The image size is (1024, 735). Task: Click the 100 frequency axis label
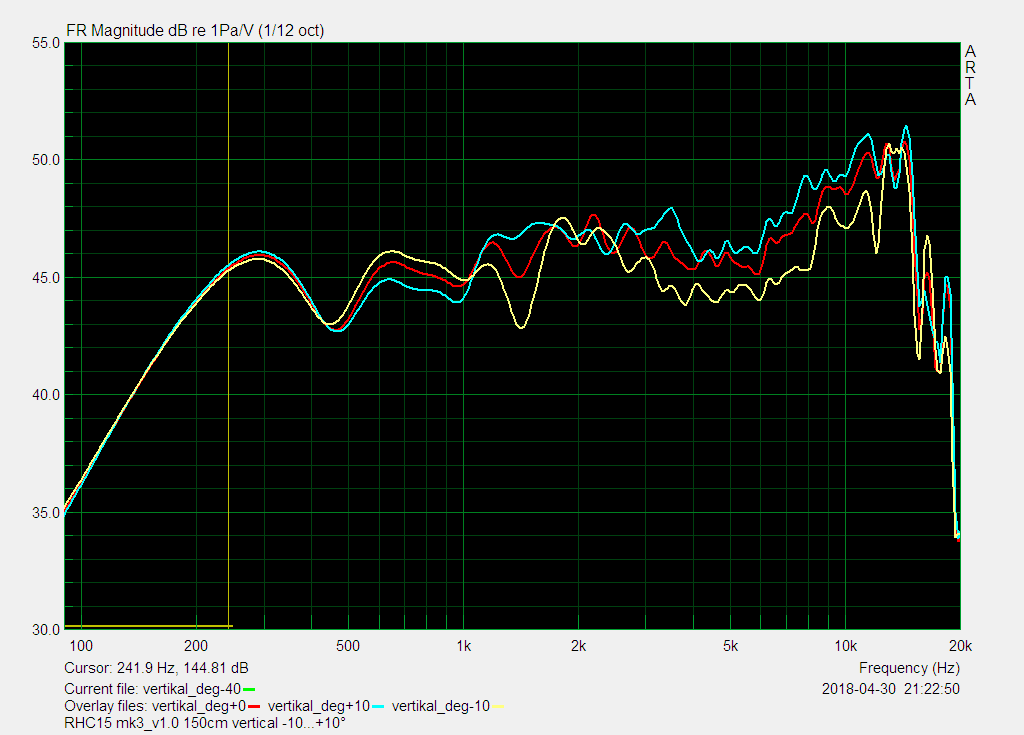click(81, 646)
